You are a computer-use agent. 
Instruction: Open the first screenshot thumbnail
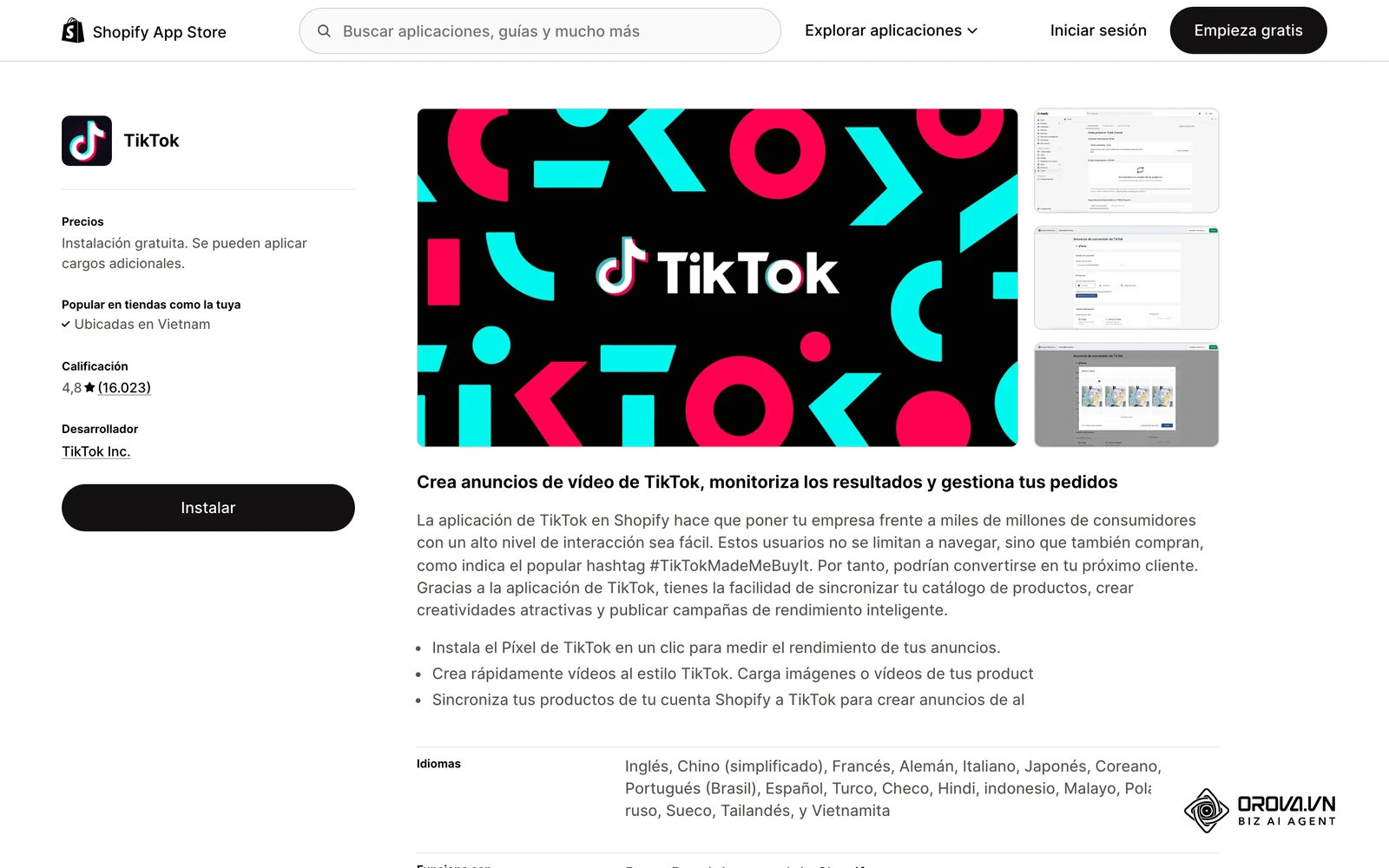(1127, 161)
